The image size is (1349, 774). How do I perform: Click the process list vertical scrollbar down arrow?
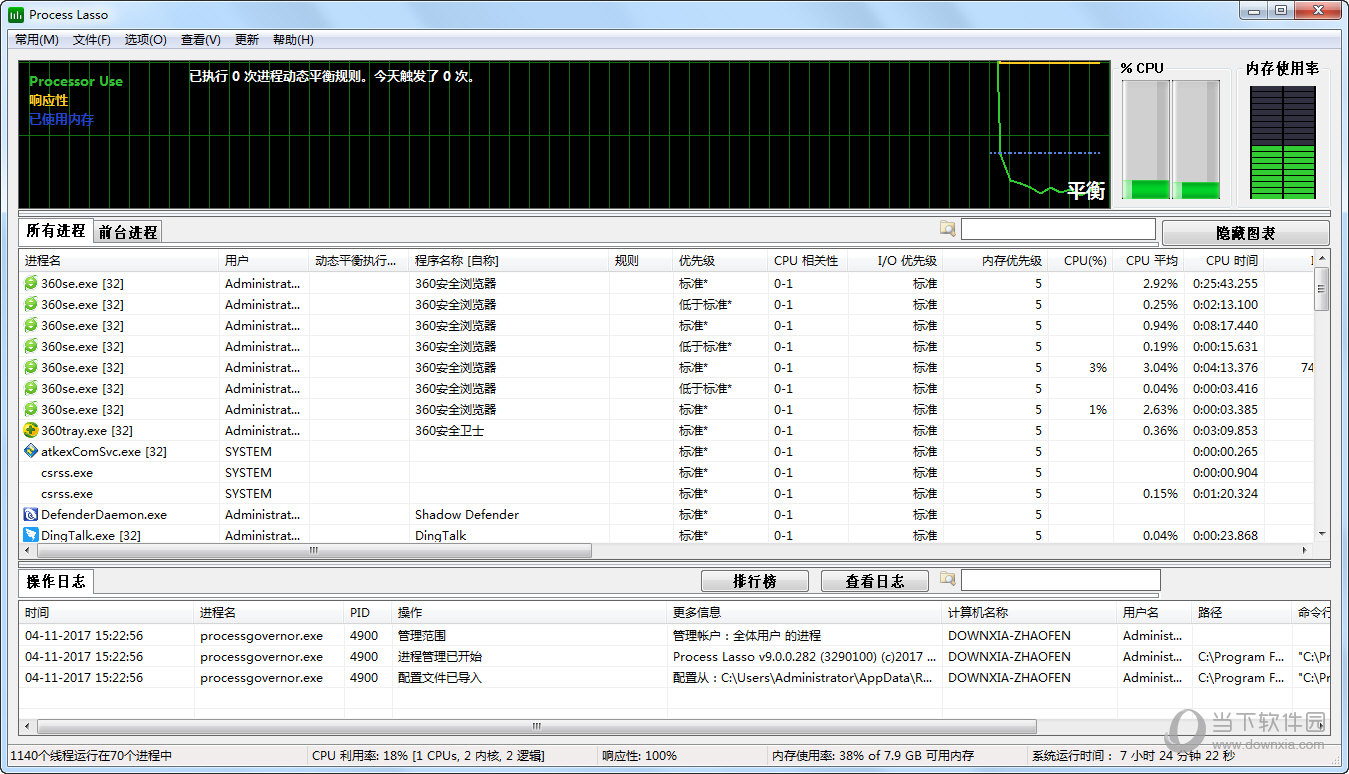pos(1321,535)
